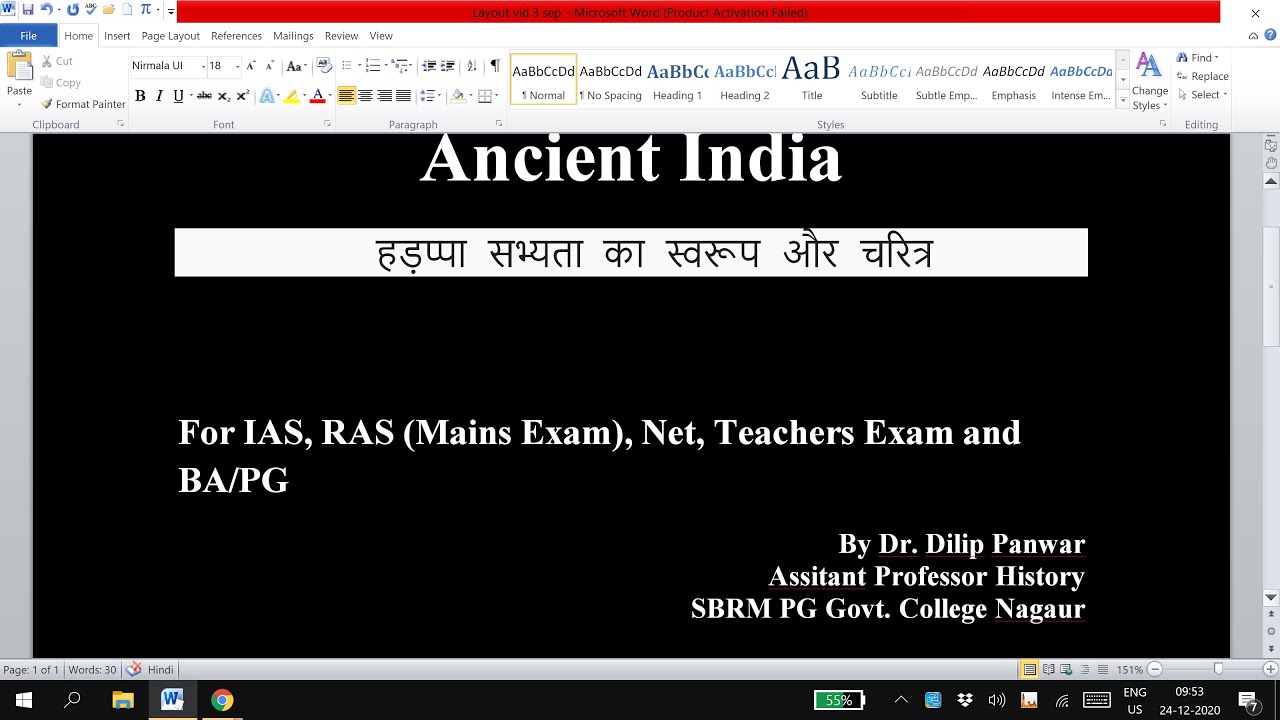Viewport: 1280px width, 720px height.
Task: Open the Insert ribbon tab
Action: click(x=117, y=36)
